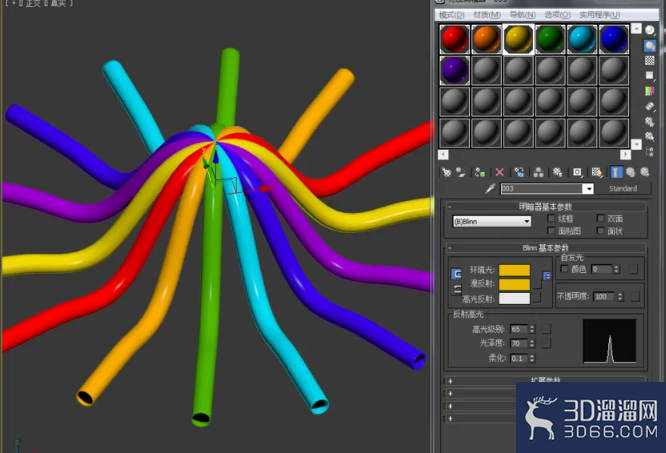The height and width of the screenshot is (453, 666).
Task: Select the orange material sample slot
Action: click(x=486, y=39)
